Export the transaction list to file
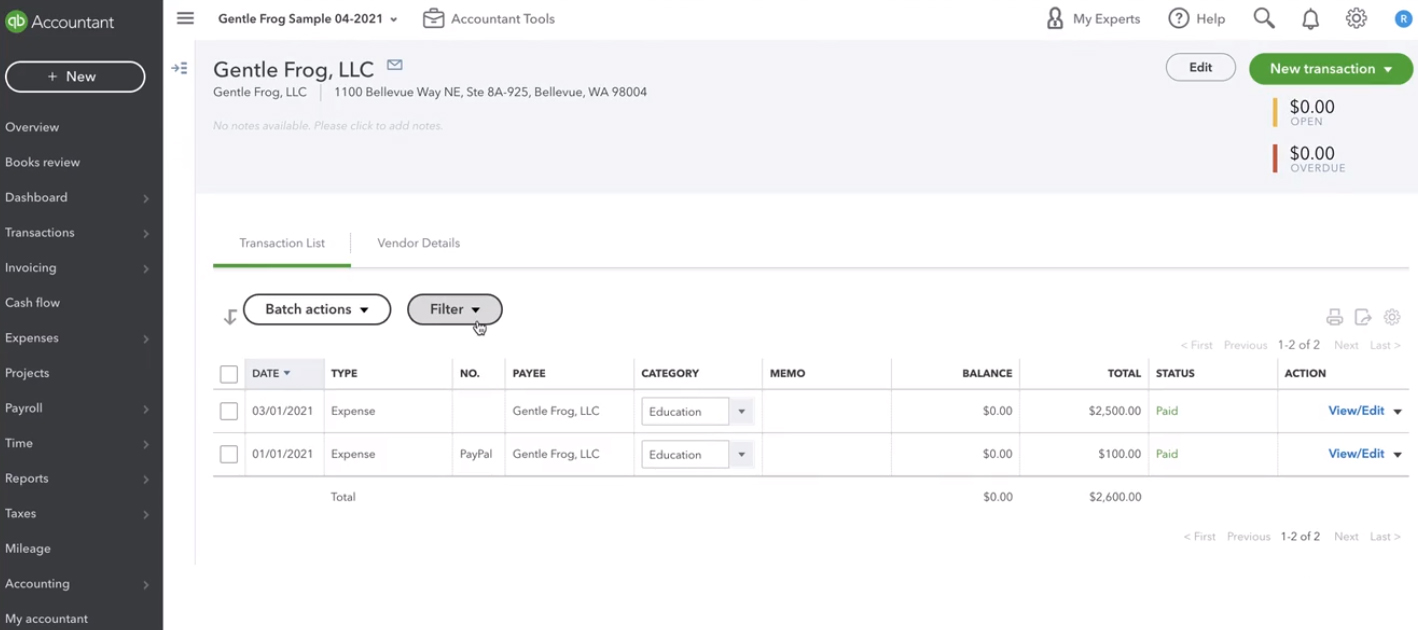 [1363, 317]
